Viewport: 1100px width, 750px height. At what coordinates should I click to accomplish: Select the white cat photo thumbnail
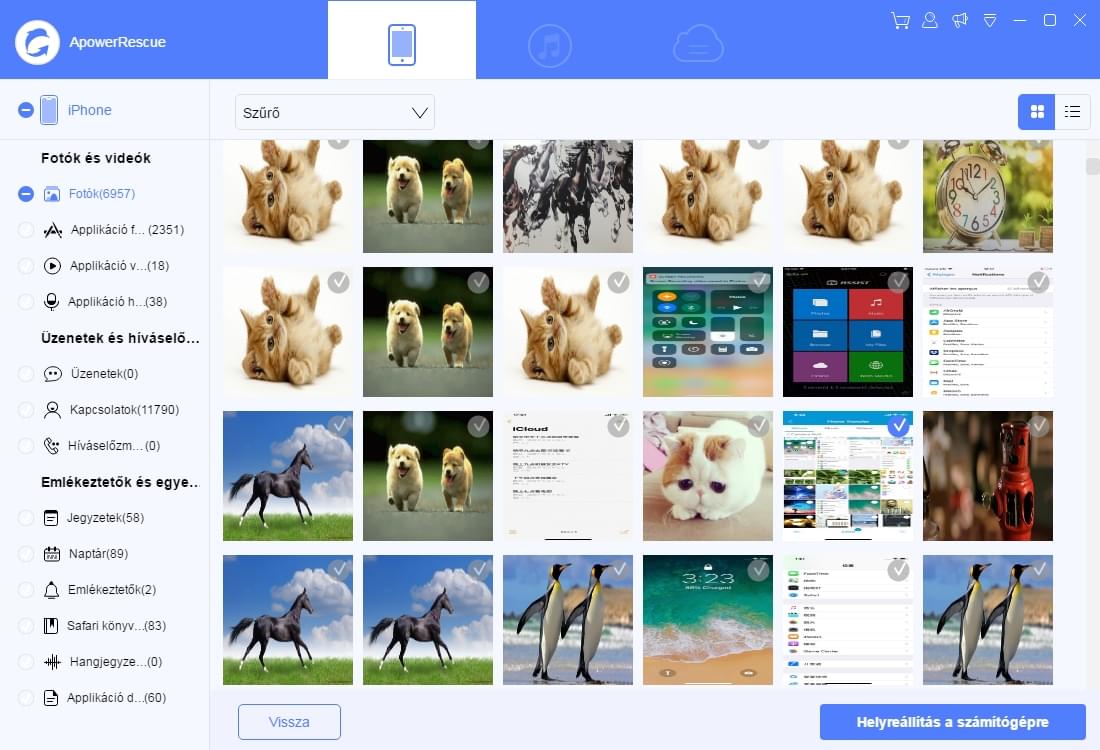pos(707,476)
